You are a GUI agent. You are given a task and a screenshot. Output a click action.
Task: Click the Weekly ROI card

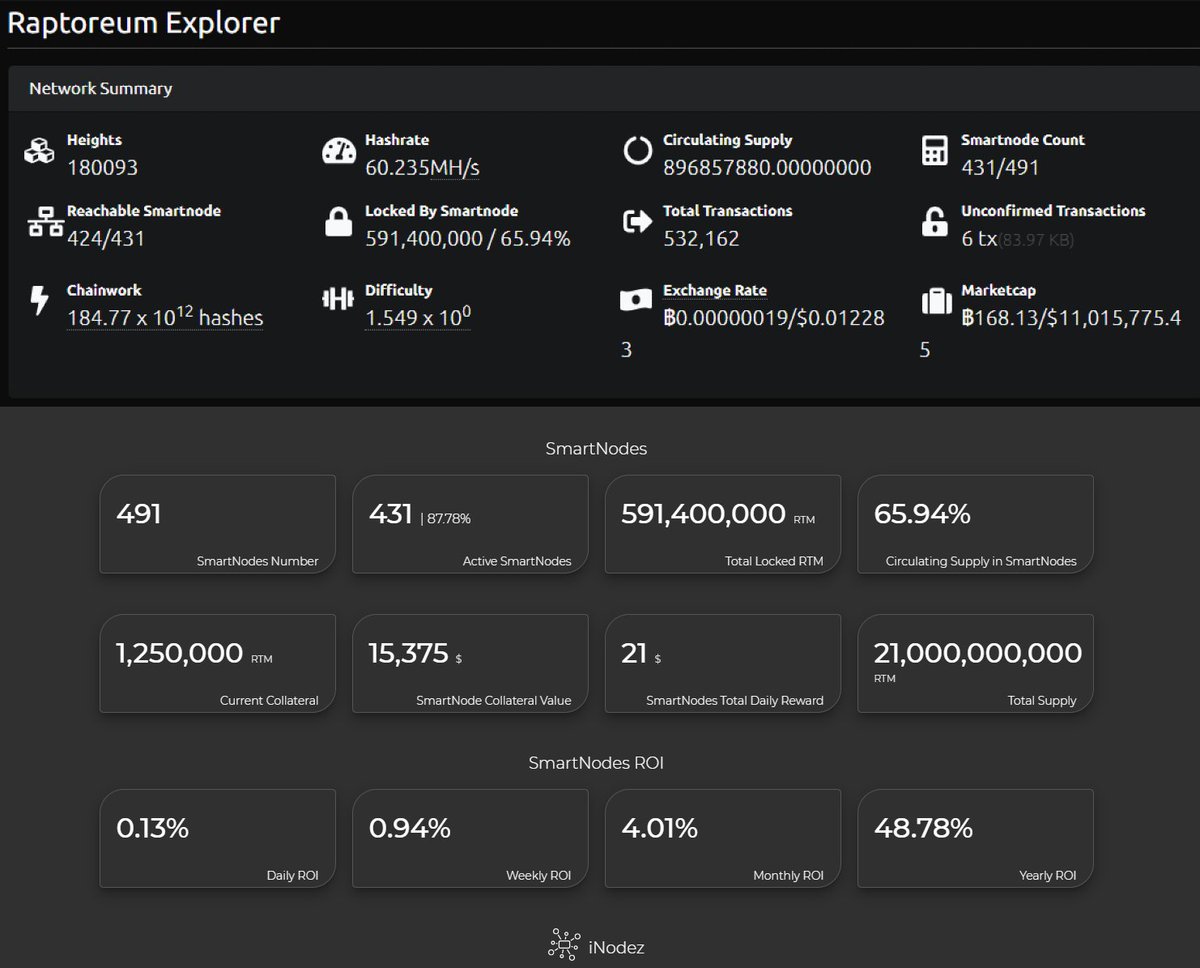[470, 838]
